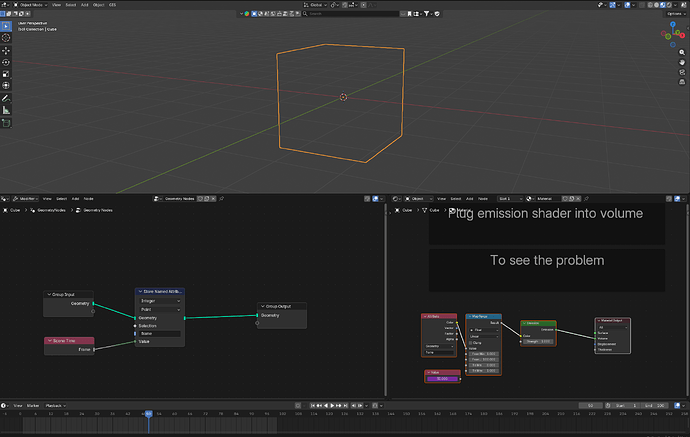Image resolution: width=690 pixels, height=437 pixels.
Task: Open the Playback dropdown in timeline
Action: [55, 405]
